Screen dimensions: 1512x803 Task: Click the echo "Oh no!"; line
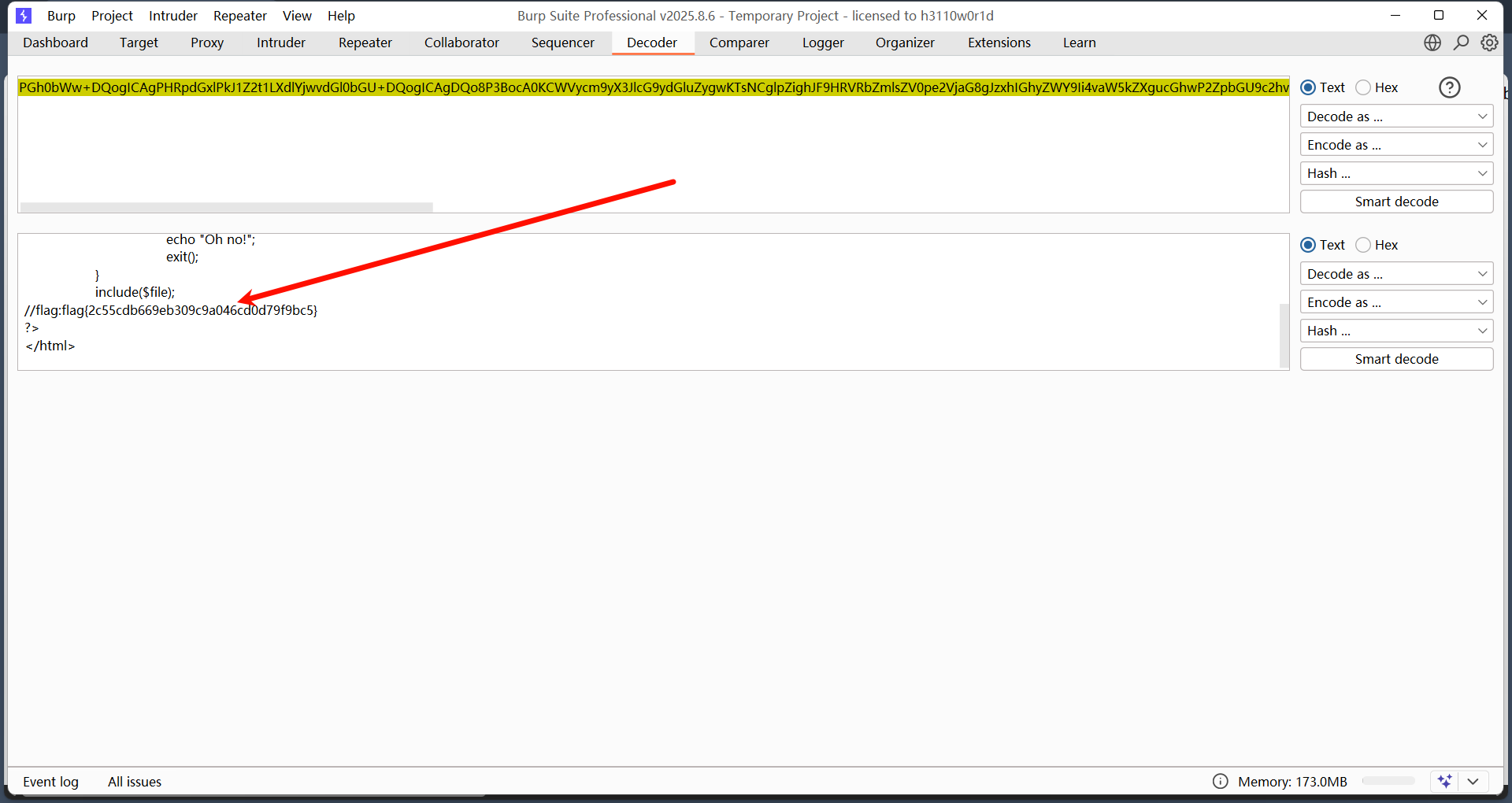[210, 239]
